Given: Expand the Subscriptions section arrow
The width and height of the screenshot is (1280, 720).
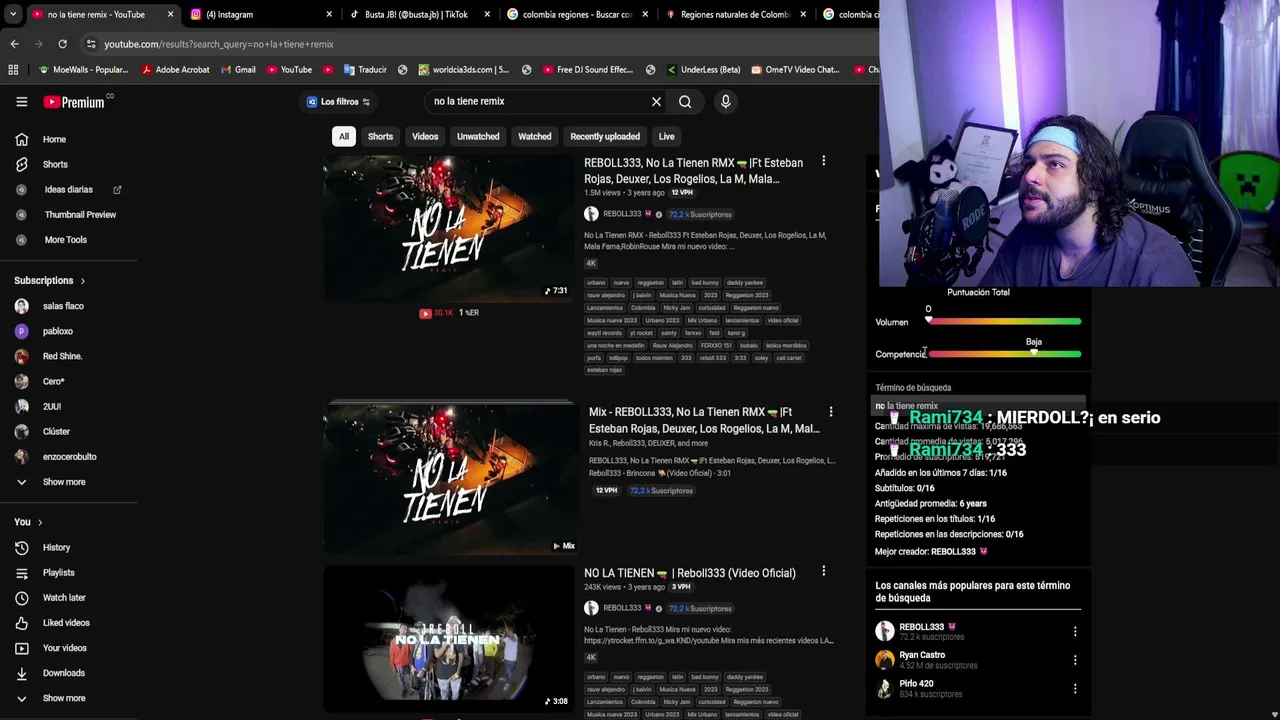Looking at the screenshot, I should (x=82, y=281).
